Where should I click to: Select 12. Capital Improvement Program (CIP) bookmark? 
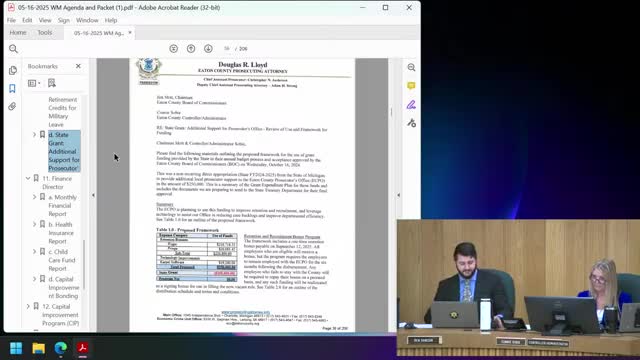click(x=60, y=315)
